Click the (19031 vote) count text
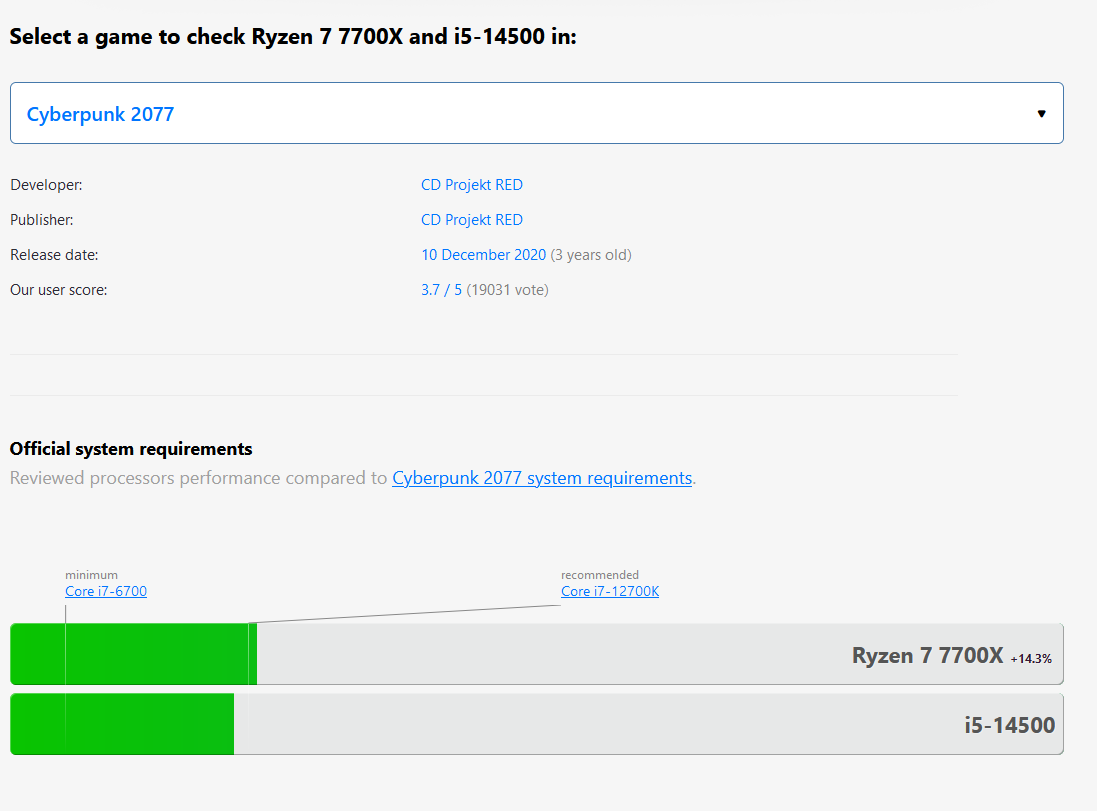The height and width of the screenshot is (811, 1097). [x=507, y=290]
